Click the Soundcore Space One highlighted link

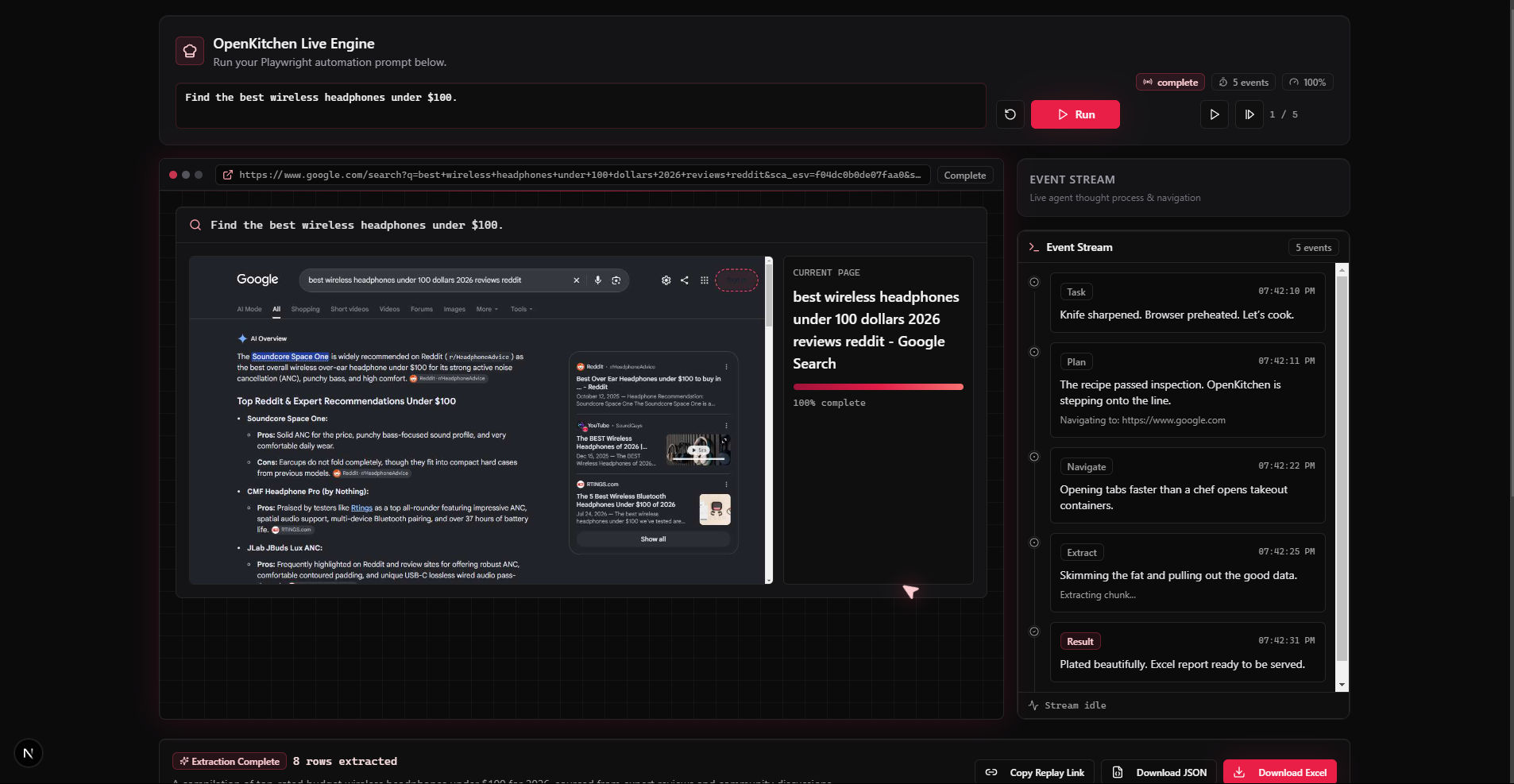290,357
